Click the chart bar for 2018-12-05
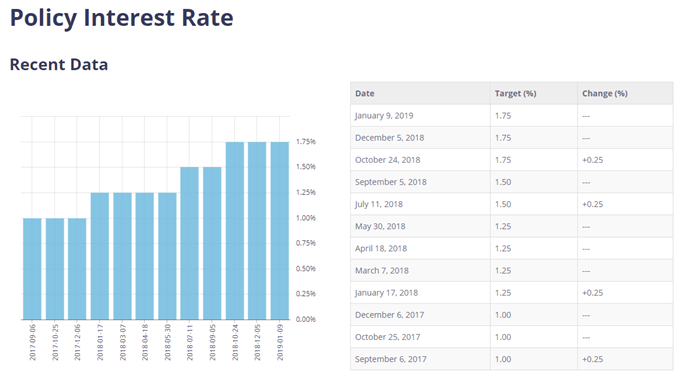 (x=257, y=231)
